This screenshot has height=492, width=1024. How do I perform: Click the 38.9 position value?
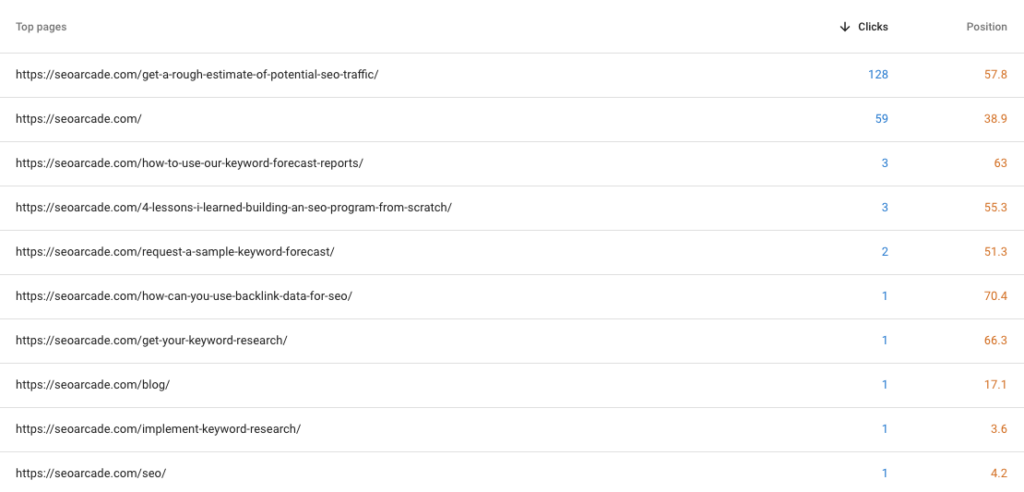(x=995, y=119)
